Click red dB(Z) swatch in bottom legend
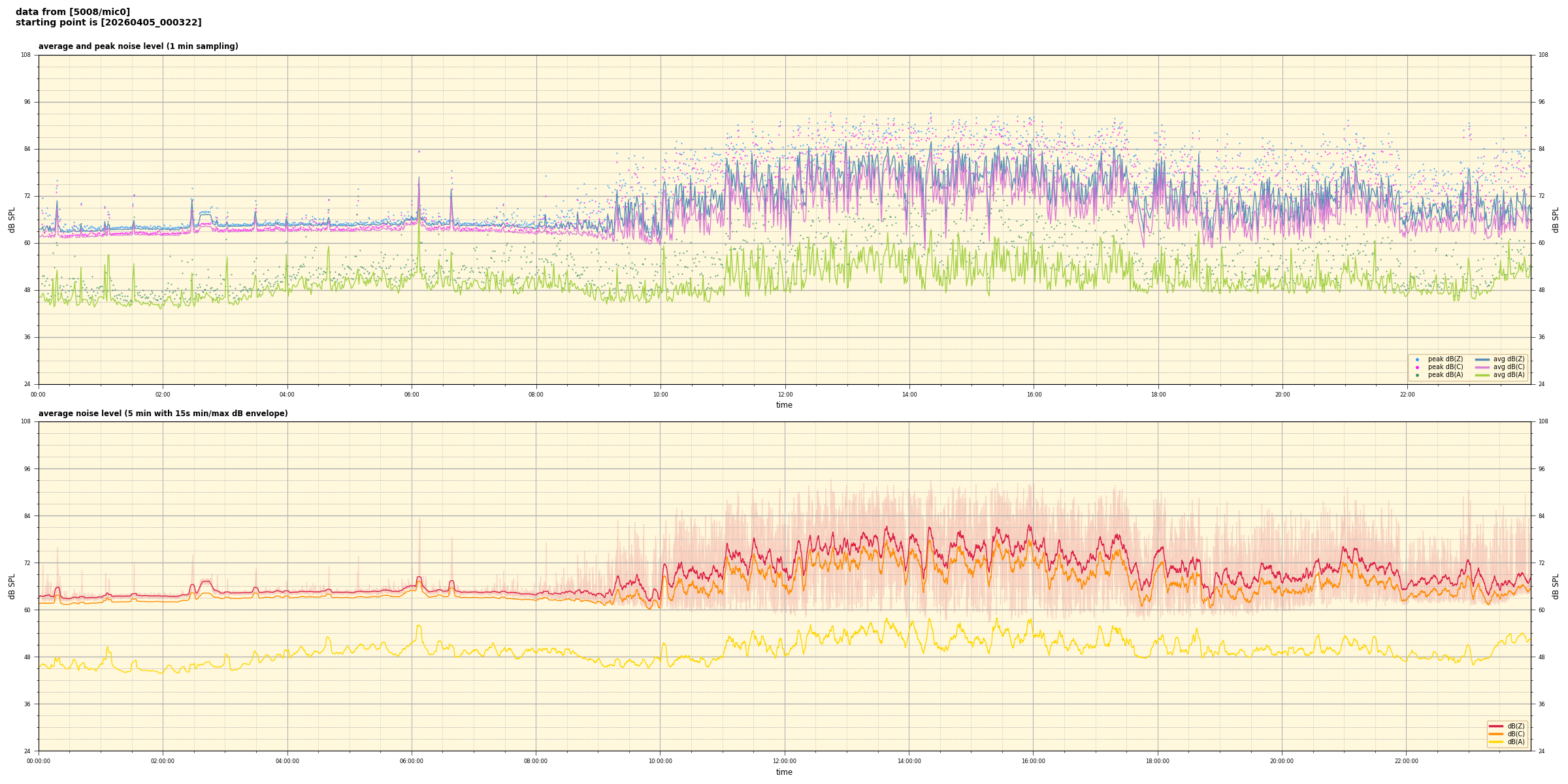The image size is (1568, 784). [1495, 726]
